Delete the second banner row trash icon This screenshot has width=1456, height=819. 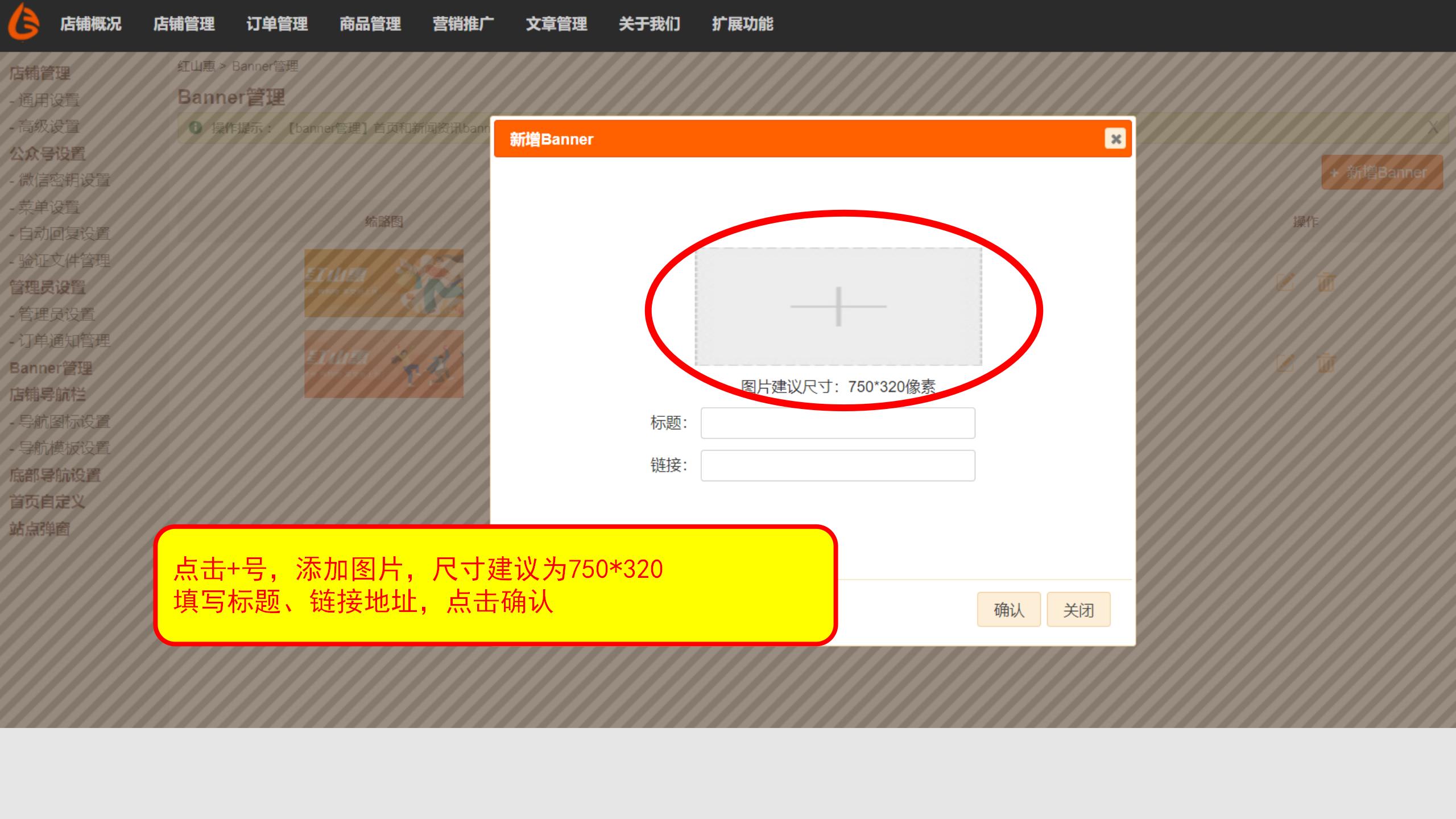pyautogui.click(x=1326, y=363)
